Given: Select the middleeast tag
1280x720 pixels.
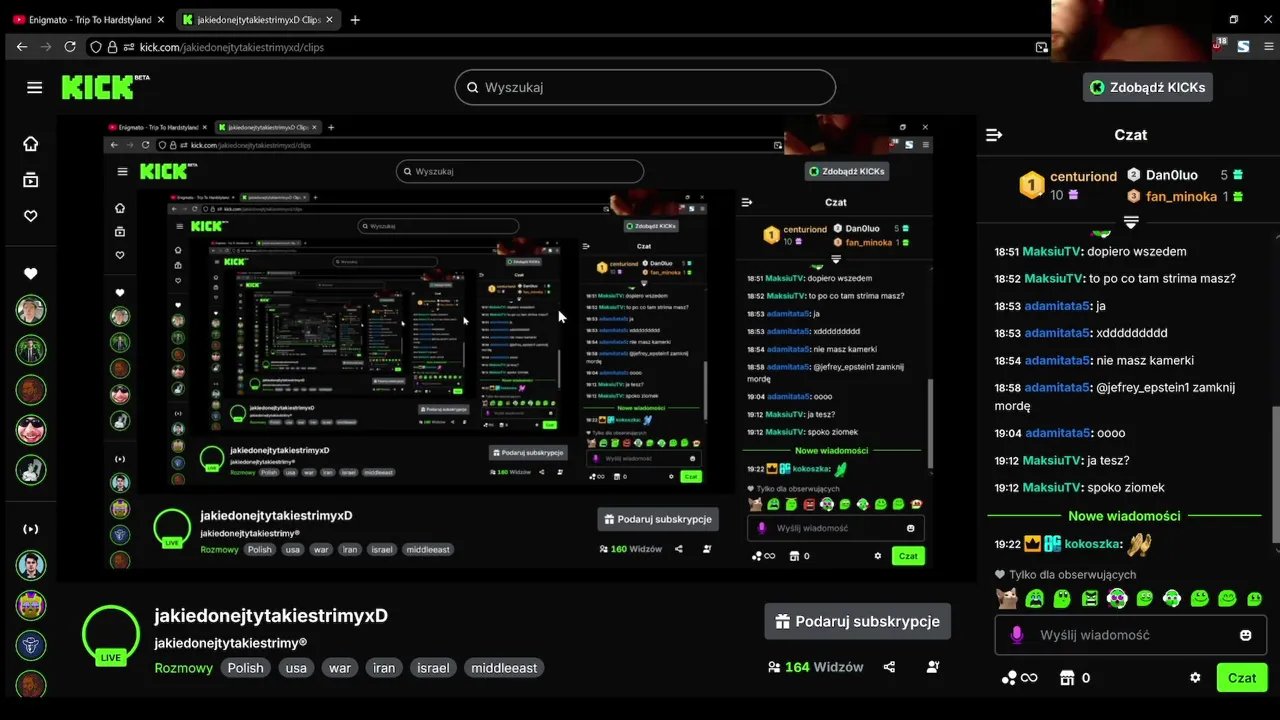Looking at the screenshot, I should point(504,668).
